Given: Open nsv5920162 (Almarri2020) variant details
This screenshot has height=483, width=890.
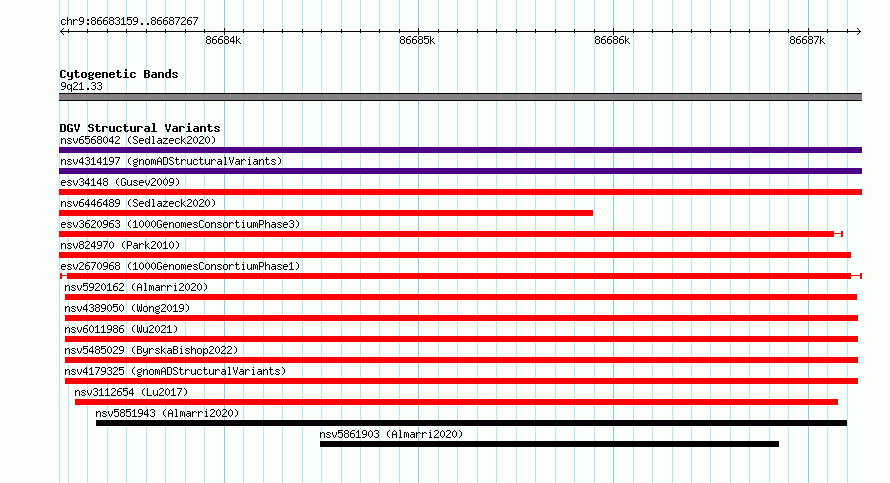Looking at the screenshot, I should click(x=136, y=287).
